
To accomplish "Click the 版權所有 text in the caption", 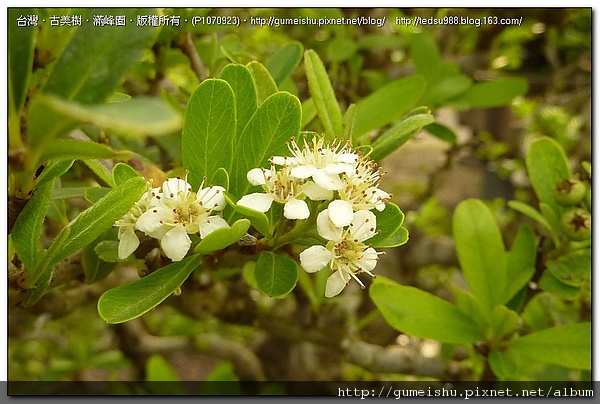I will 158,21.
